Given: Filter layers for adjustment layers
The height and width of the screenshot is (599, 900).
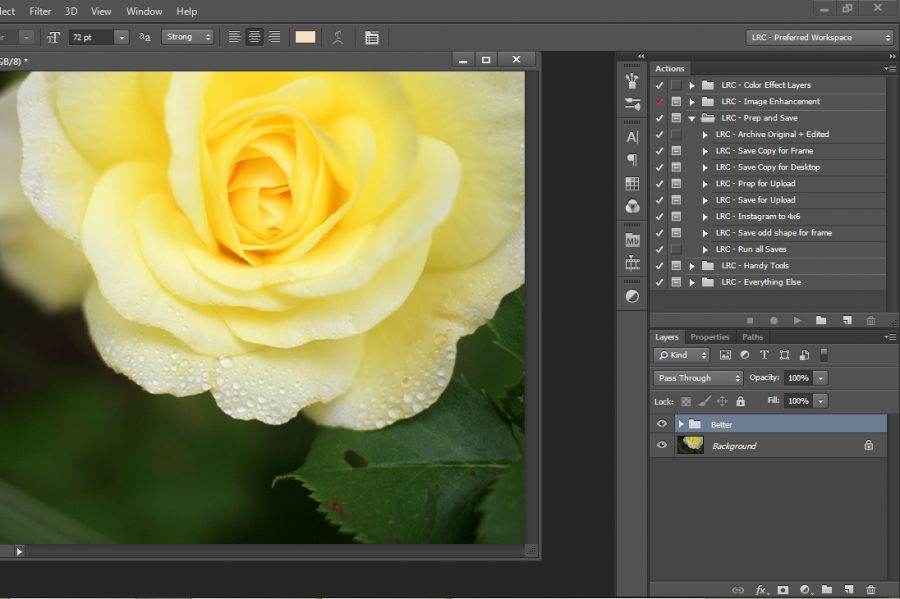Looking at the screenshot, I should tap(744, 355).
